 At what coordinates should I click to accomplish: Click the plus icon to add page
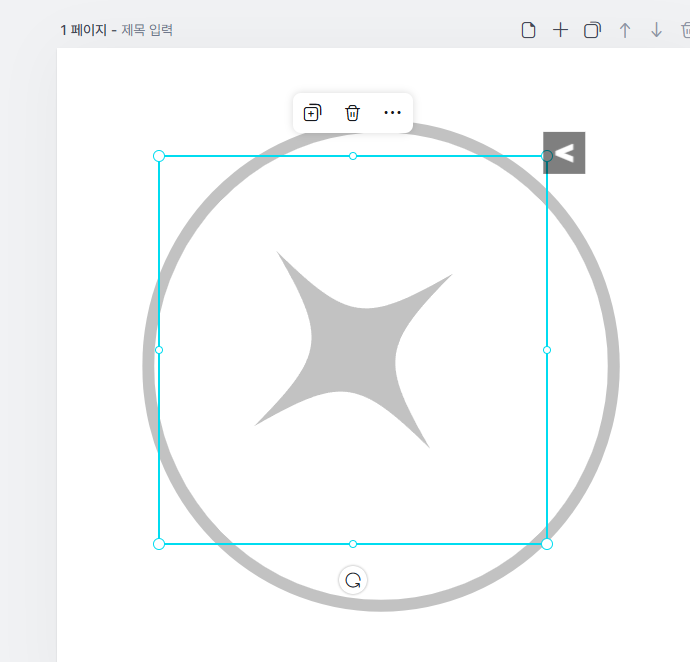(x=560, y=30)
